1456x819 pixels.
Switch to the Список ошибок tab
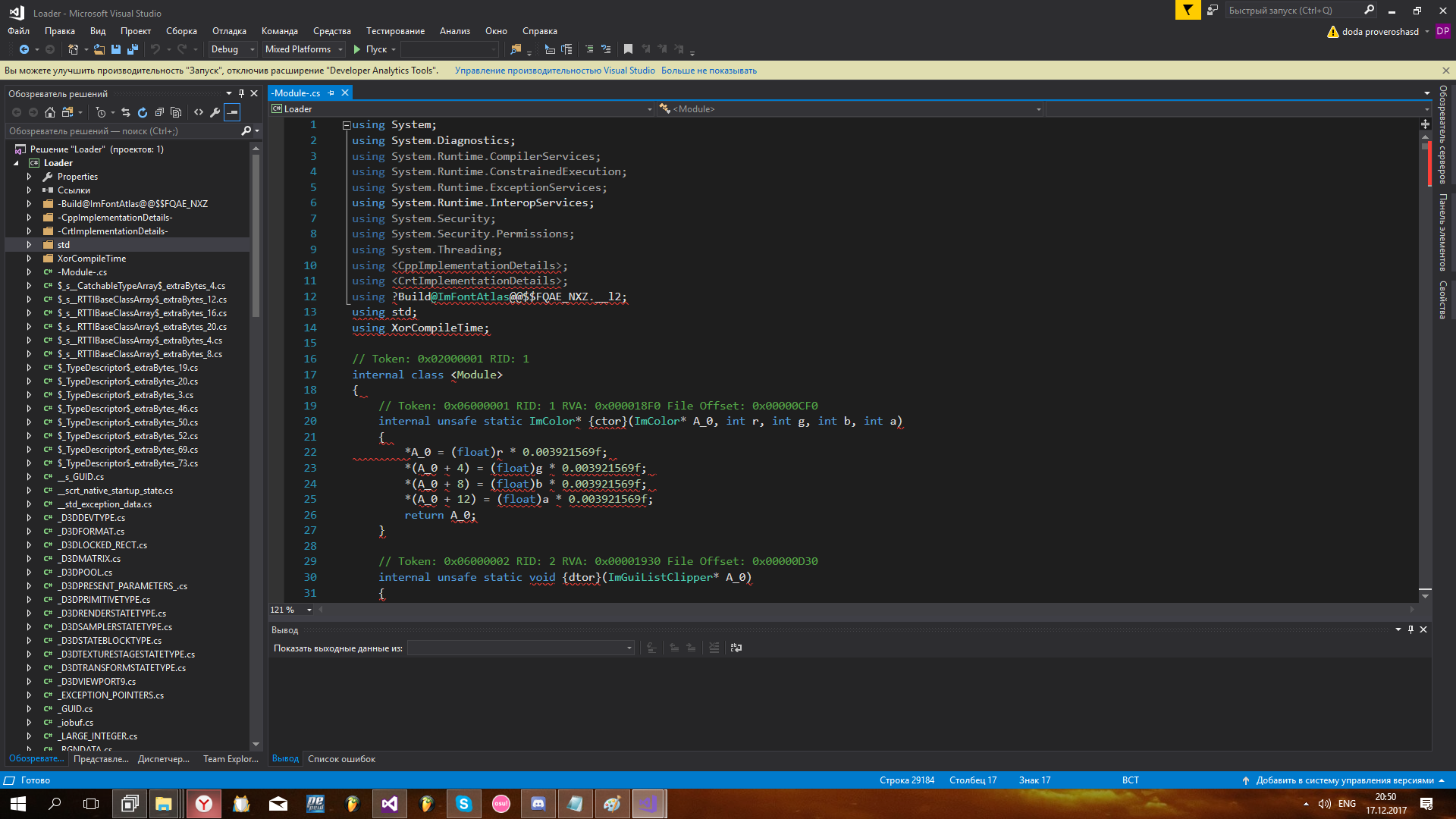pos(341,759)
